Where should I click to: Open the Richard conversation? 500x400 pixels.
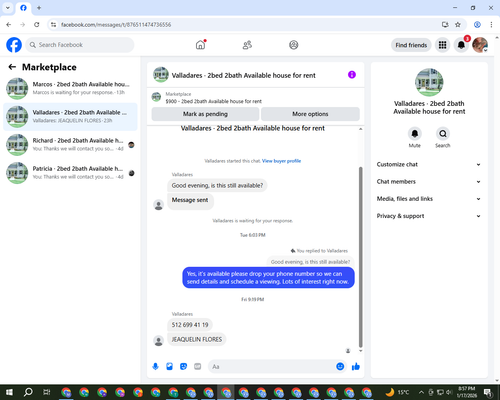tap(70, 145)
